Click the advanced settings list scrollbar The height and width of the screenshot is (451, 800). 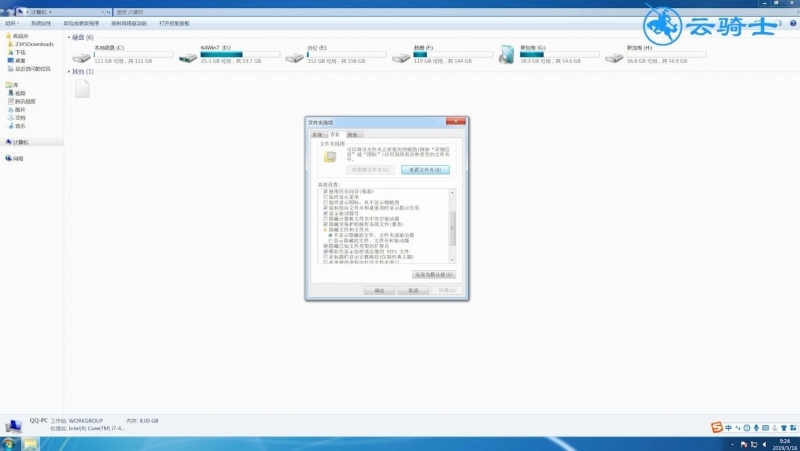[x=452, y=226]
